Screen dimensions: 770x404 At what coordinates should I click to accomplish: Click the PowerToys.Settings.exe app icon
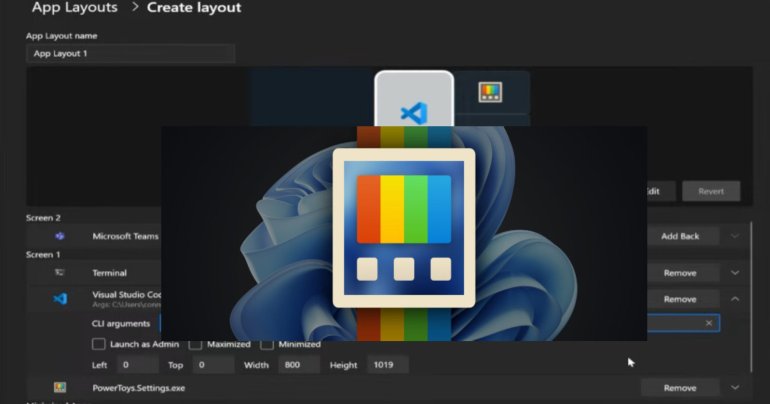60,387
